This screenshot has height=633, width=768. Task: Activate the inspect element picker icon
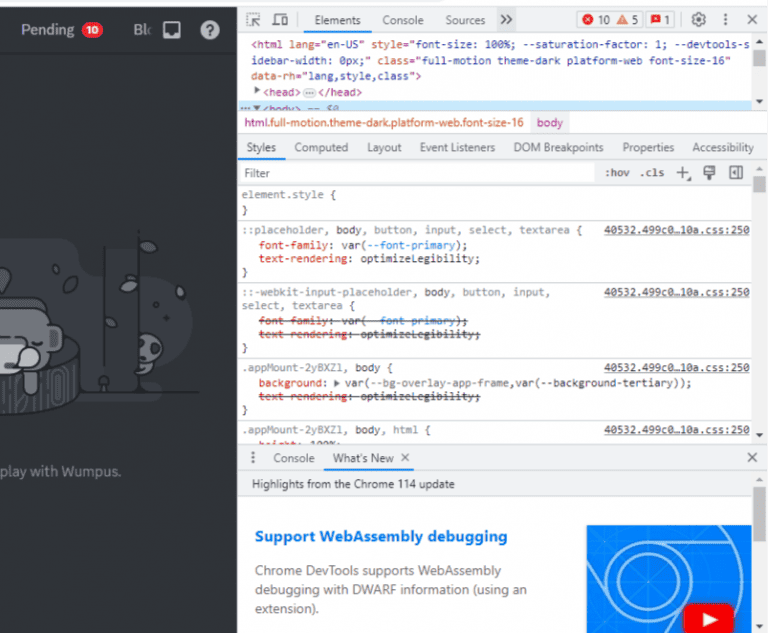[x=253, y=20]
